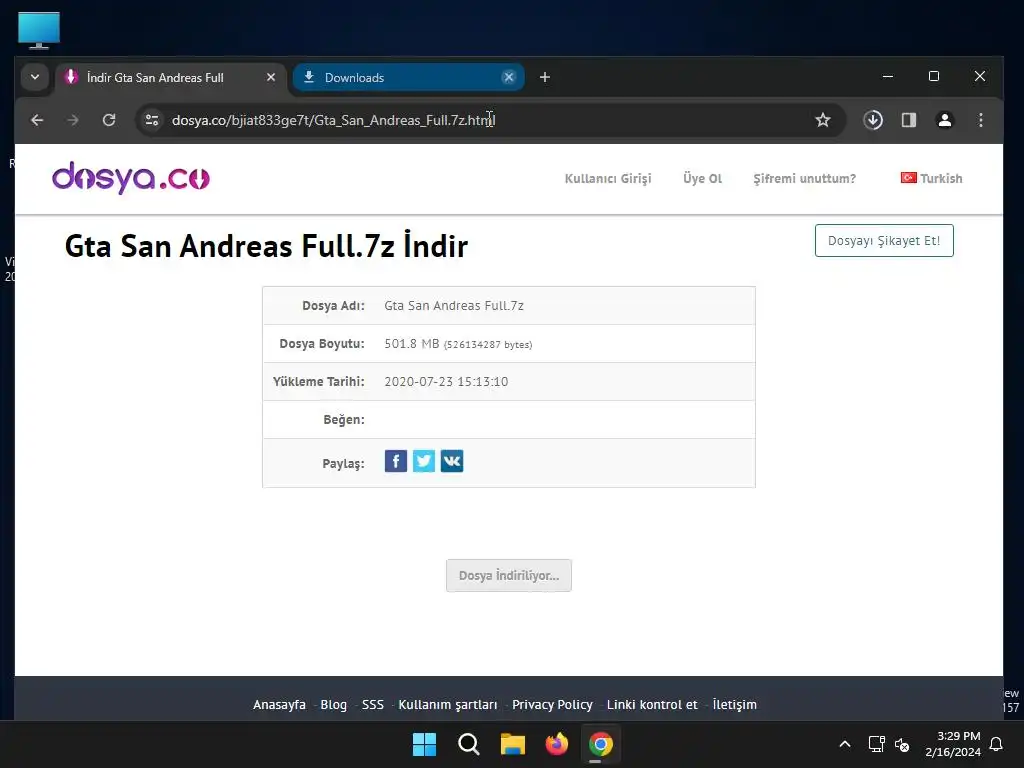Click the file size 501.8 MB

click(411, 344)
